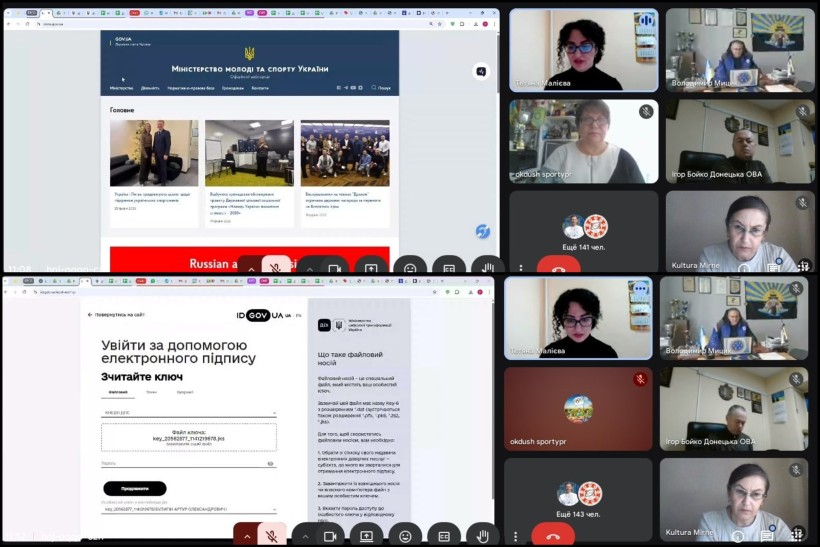820x547 pixels.
Task: Expand audio settings arrow beside lower microphone
Action: point(247,536)
